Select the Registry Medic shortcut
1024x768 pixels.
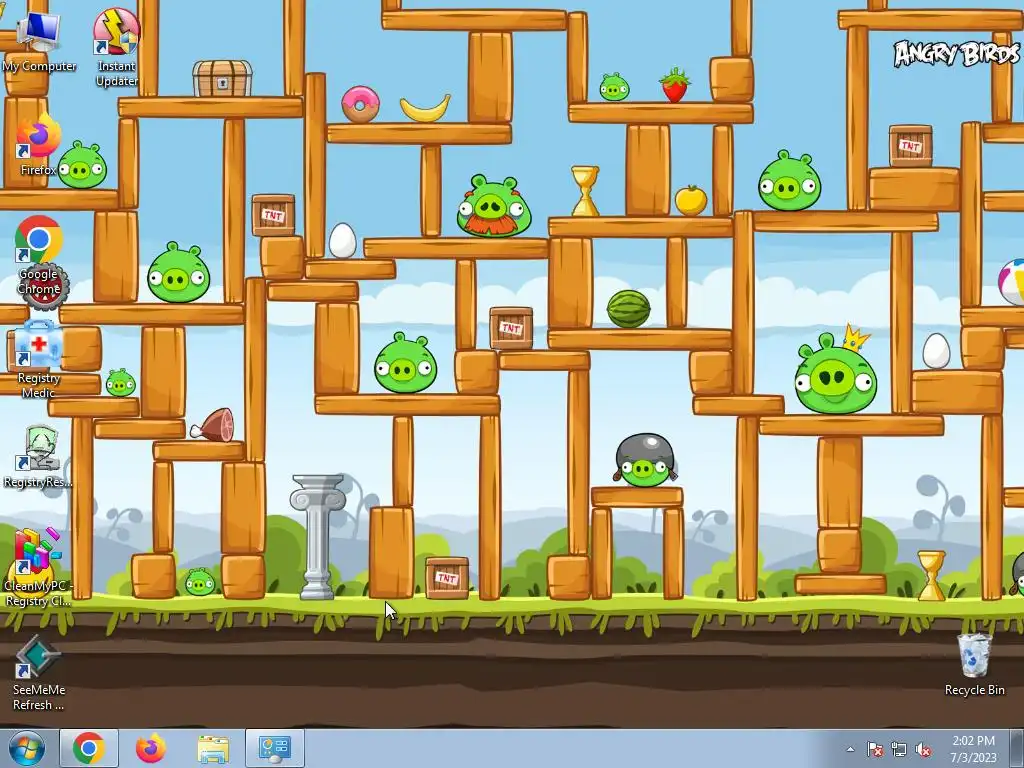point(39,360)
